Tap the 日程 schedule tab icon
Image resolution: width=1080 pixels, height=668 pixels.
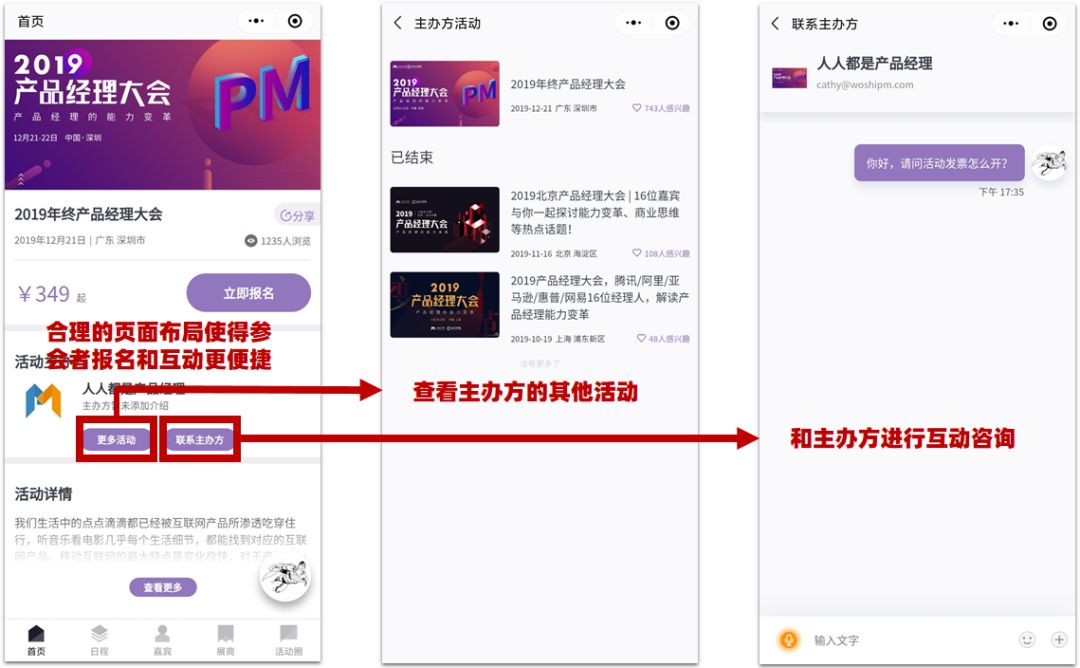(x=99, y=633)
